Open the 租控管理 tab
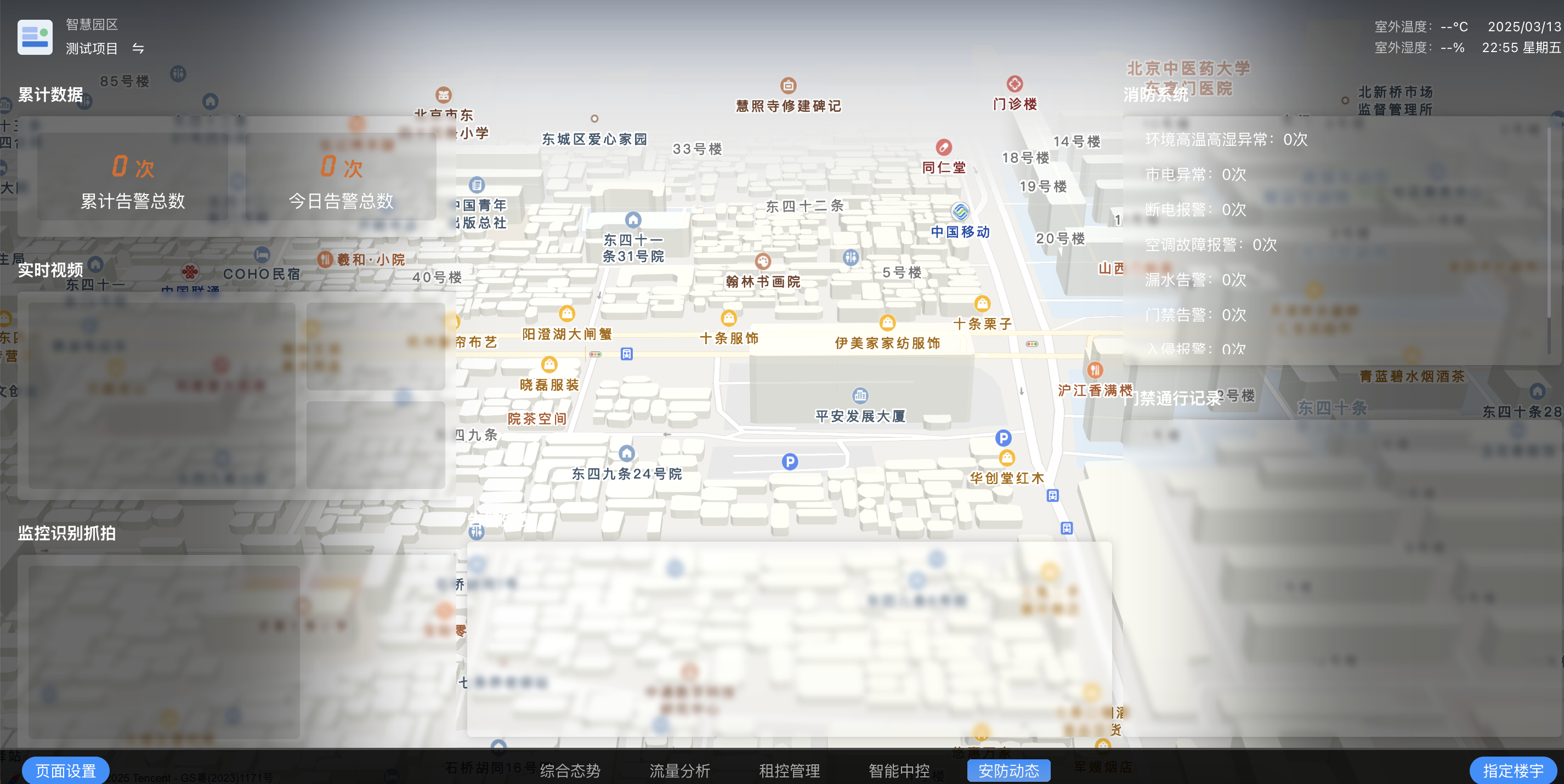Screen dimensions: 1564x784 [789, 771]
